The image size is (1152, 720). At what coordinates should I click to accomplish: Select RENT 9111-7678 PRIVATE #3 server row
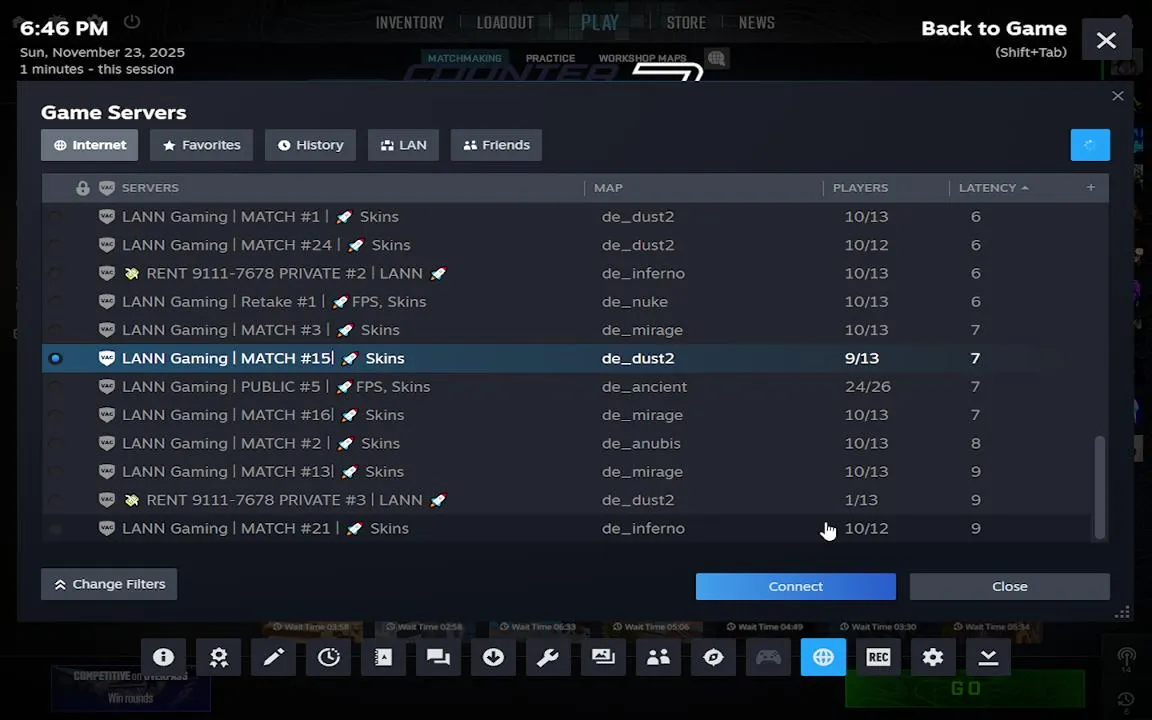566,500
